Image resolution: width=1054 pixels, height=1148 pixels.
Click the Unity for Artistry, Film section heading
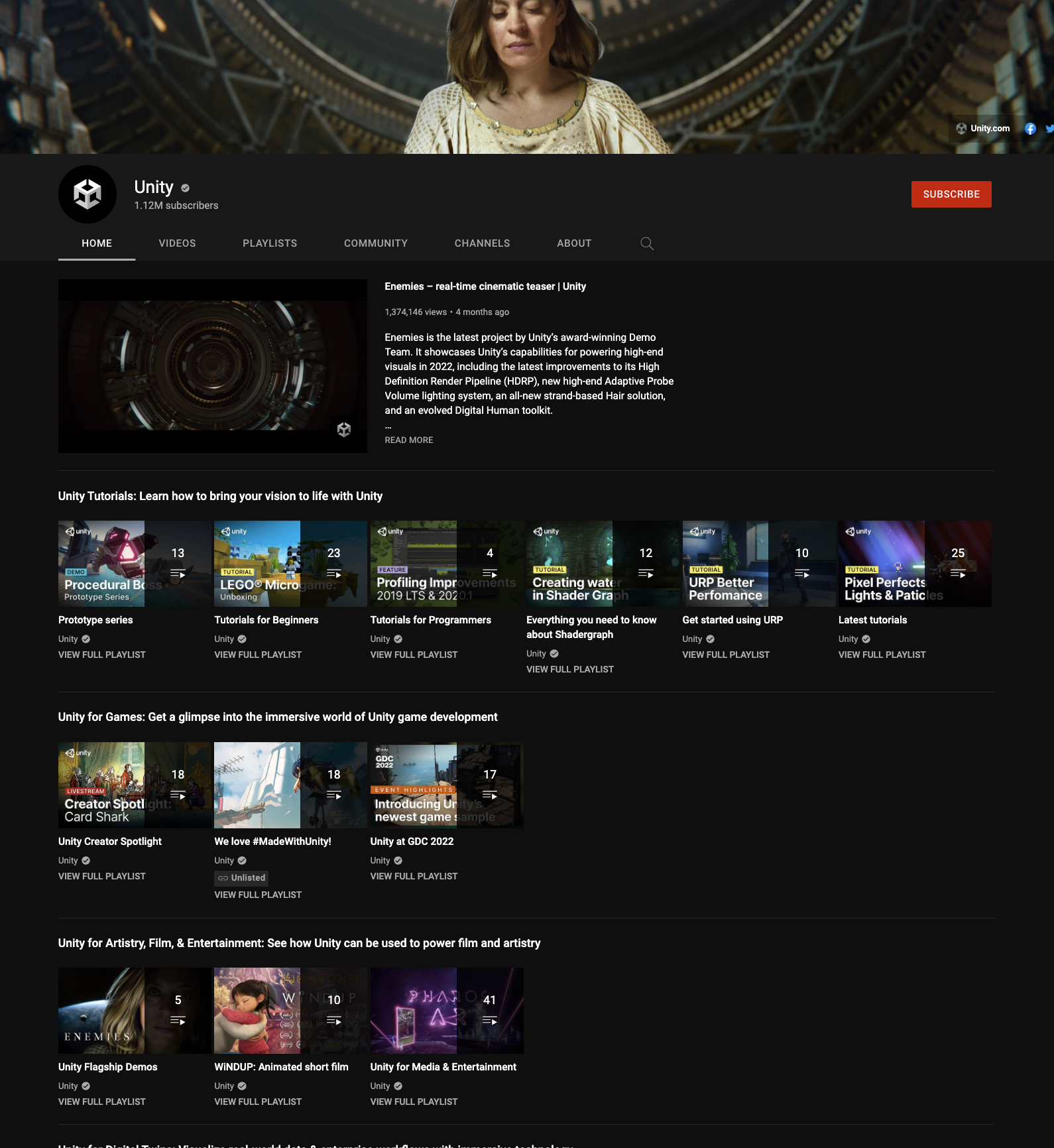point(300,943)
